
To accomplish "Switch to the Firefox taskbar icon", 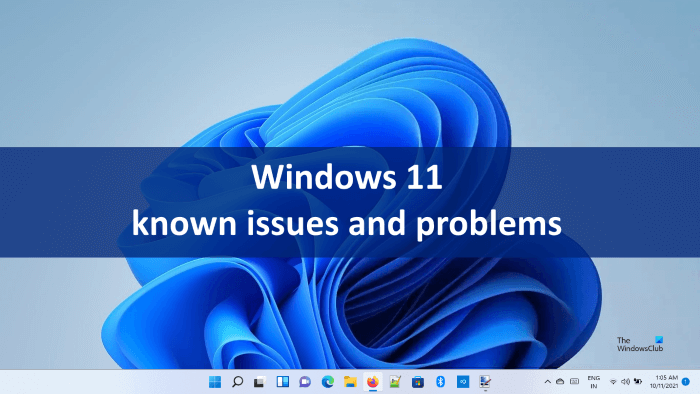I will (x=373, y=382).
